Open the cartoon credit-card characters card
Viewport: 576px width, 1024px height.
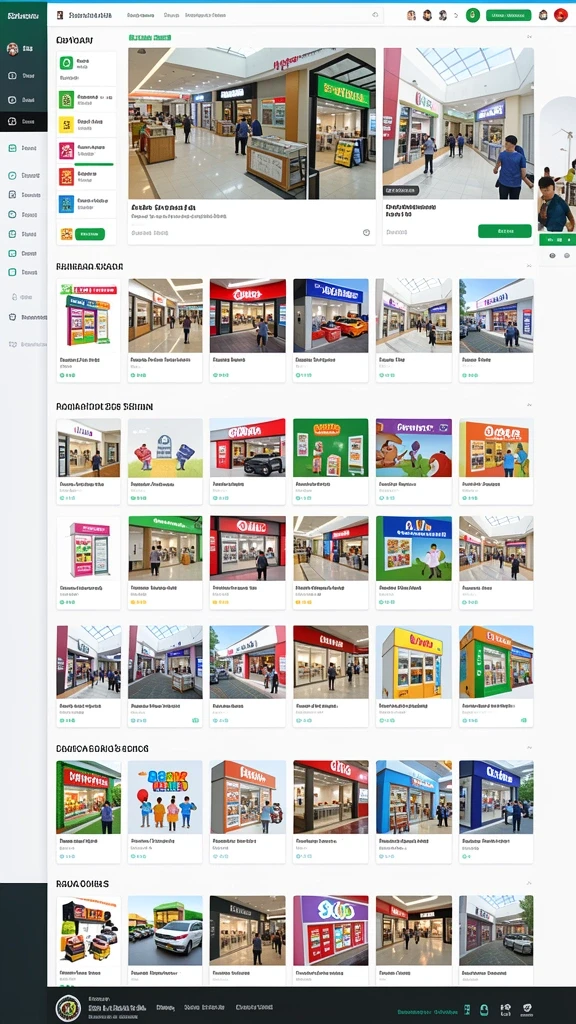pyautogui.click(x=165, y=461)
